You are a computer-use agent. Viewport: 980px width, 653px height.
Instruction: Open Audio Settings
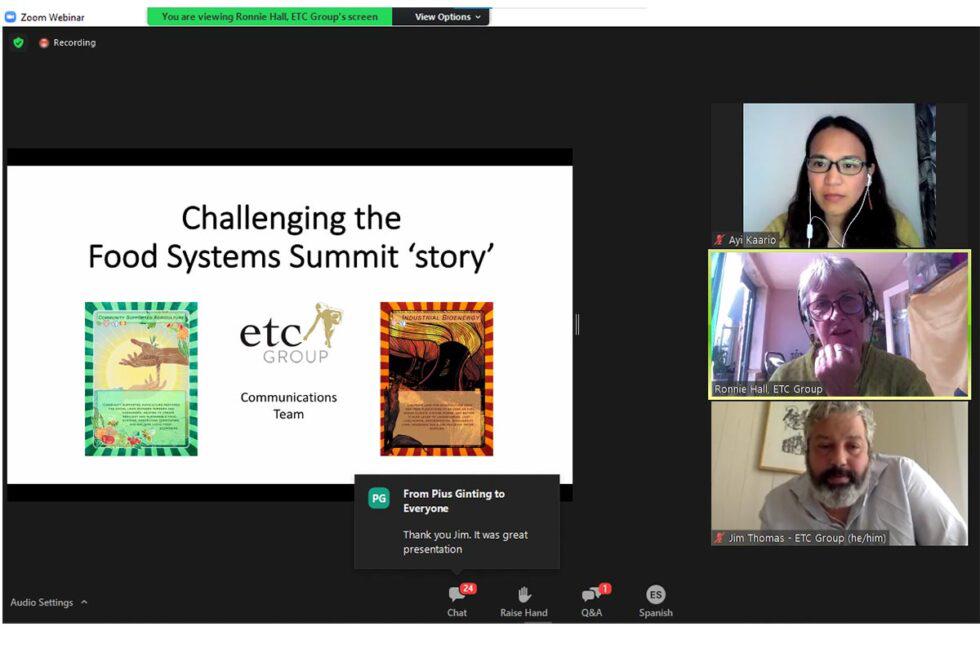pyautogui.click(x=41, y=602)
